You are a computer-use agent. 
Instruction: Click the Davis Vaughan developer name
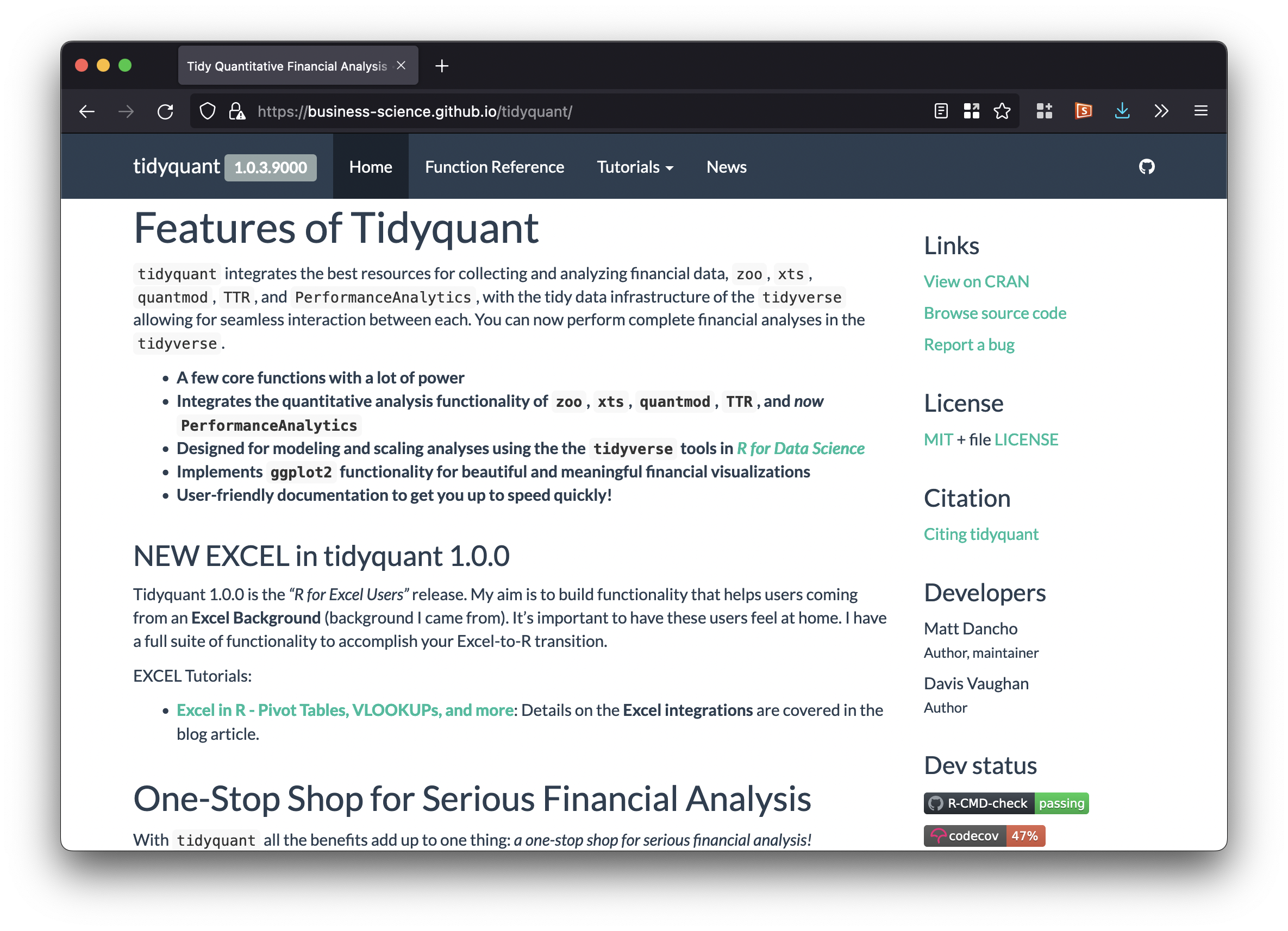pyautogui.click(x=976, y=684)
